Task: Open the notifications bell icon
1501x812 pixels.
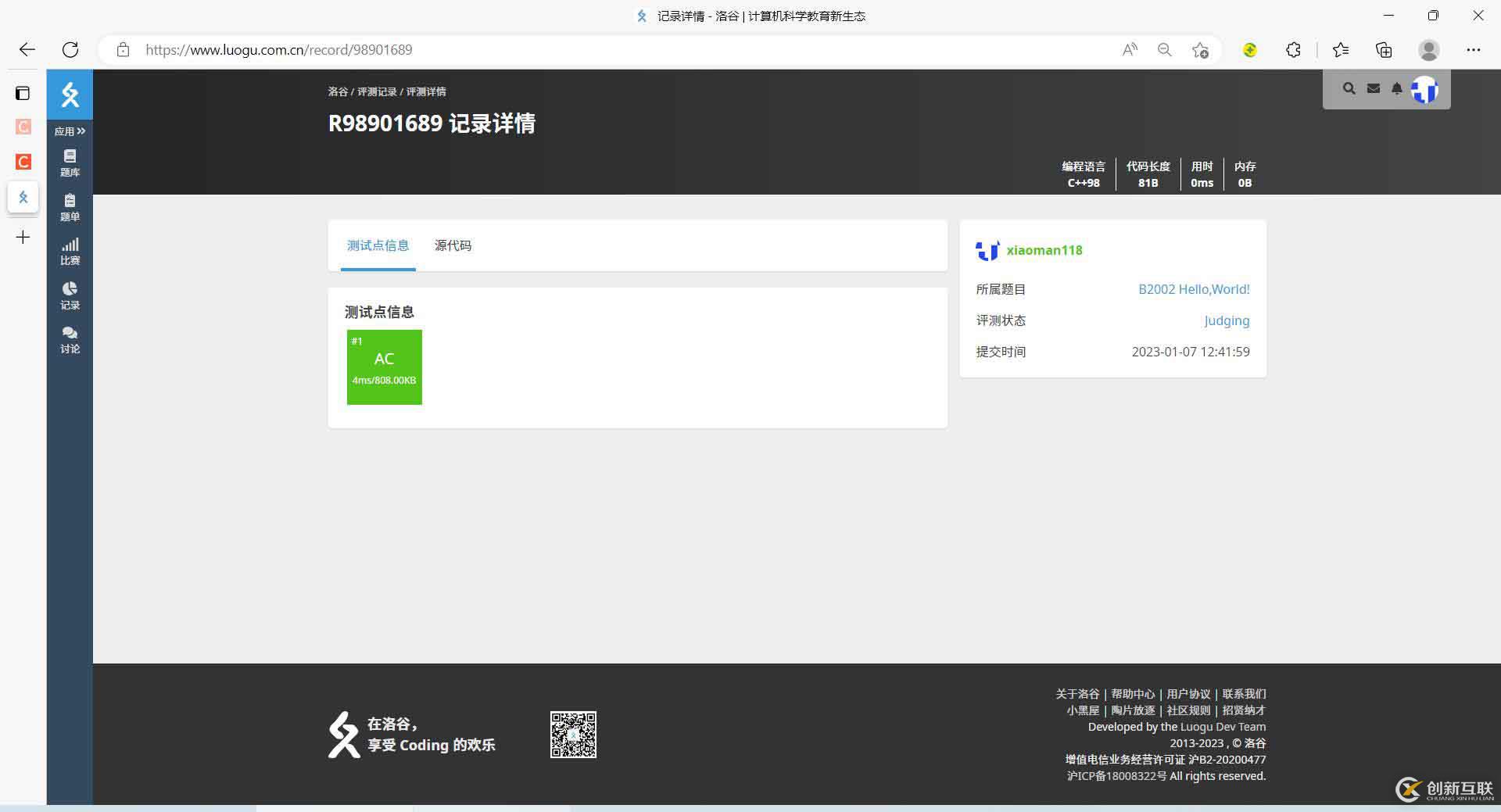Action: tap(1397, 89)
